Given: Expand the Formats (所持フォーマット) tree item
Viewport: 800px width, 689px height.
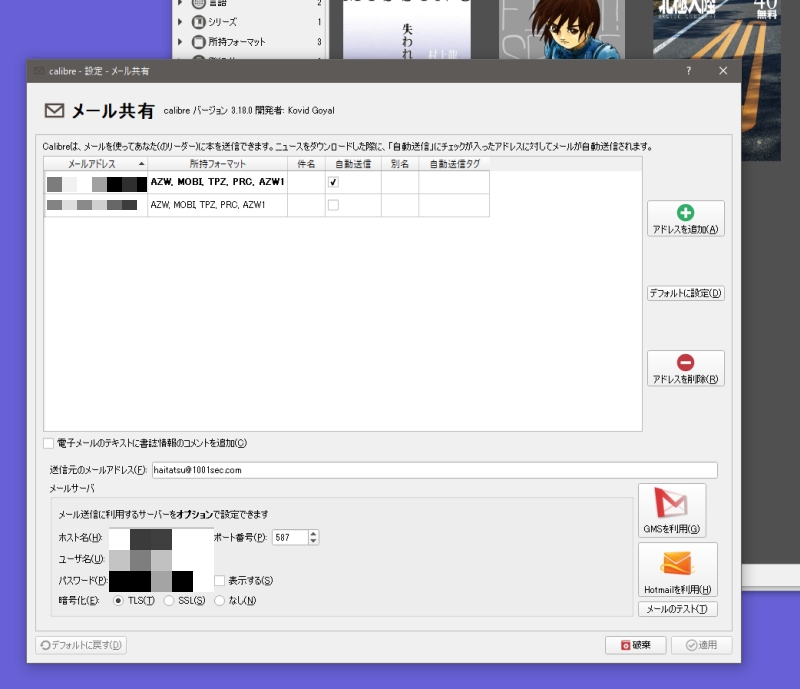Looking at the screenshot, I should click(x=180, y=42).
